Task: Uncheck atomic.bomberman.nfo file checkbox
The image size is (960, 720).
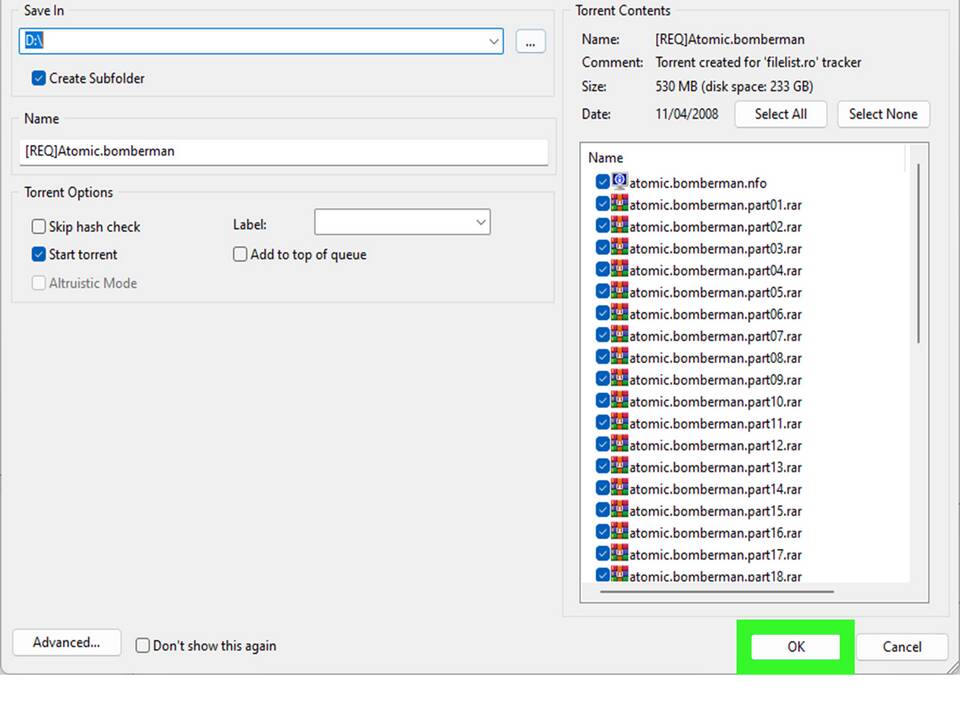Action: point(602,182)
